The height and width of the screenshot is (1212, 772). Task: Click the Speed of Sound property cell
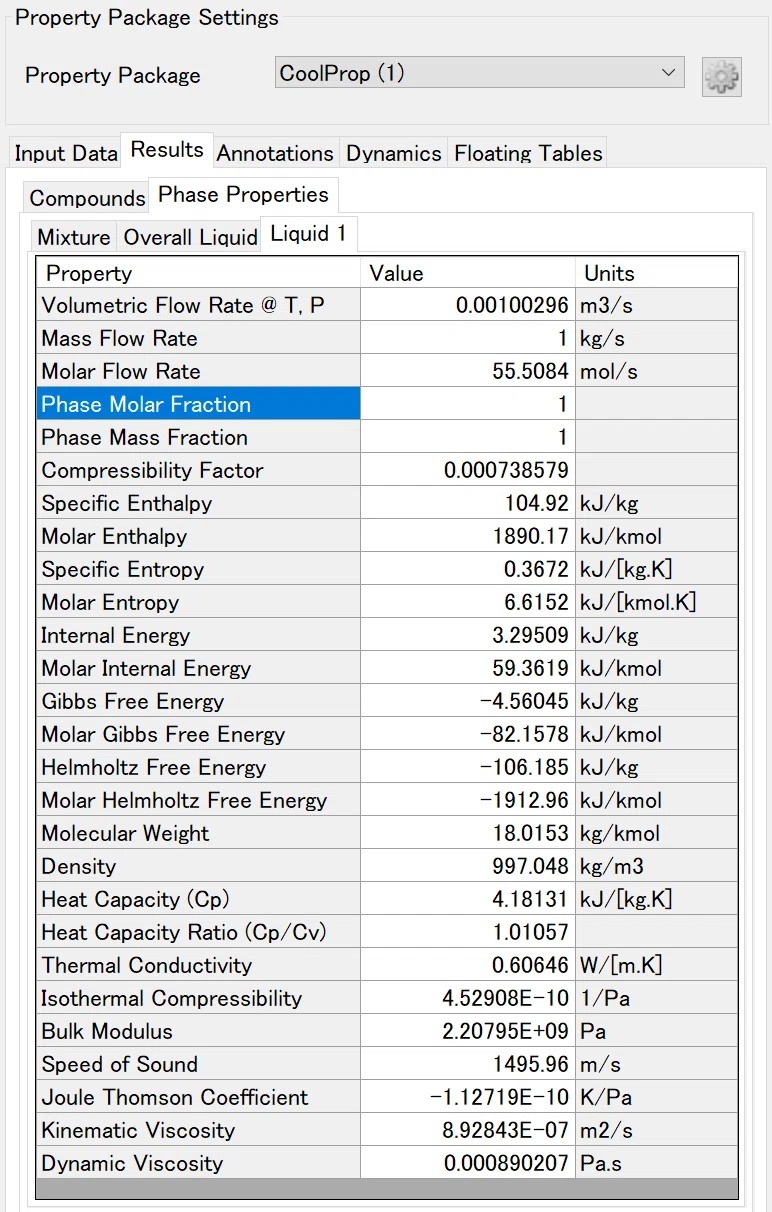[x=198, y=1064]
